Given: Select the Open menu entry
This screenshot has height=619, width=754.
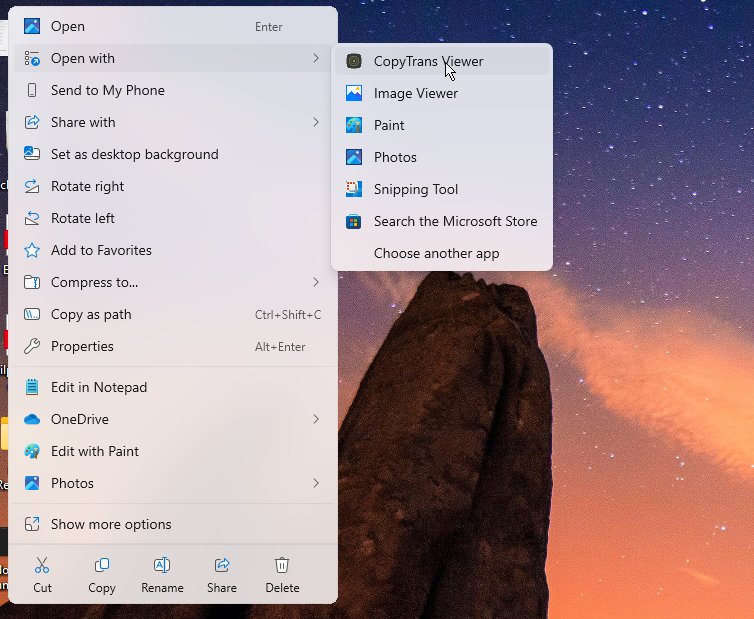Looking at the screenshot, I should pos(173,26).
